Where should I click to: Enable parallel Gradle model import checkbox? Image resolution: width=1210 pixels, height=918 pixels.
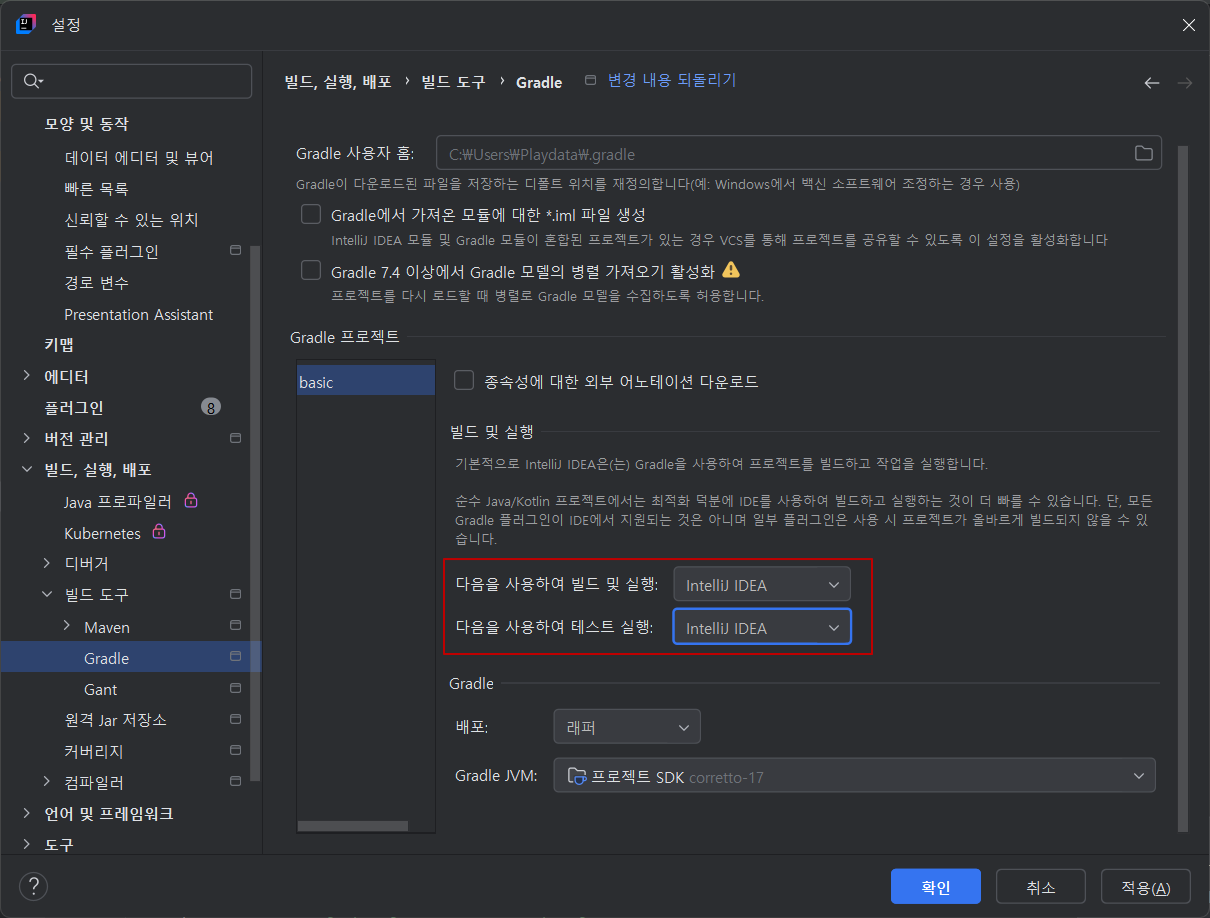tap(311, 271)
